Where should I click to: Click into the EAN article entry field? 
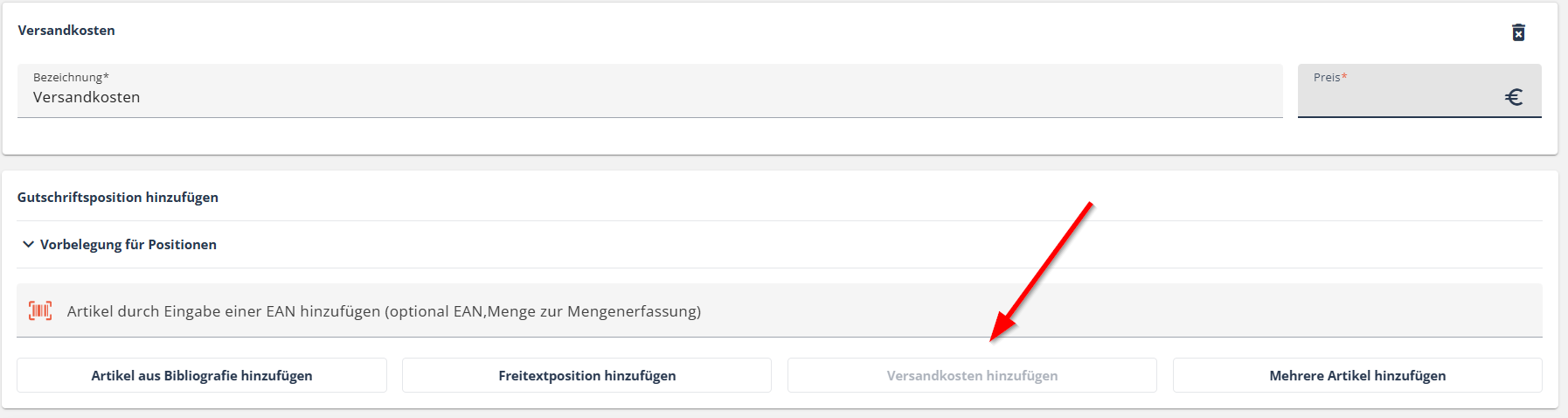780,310
